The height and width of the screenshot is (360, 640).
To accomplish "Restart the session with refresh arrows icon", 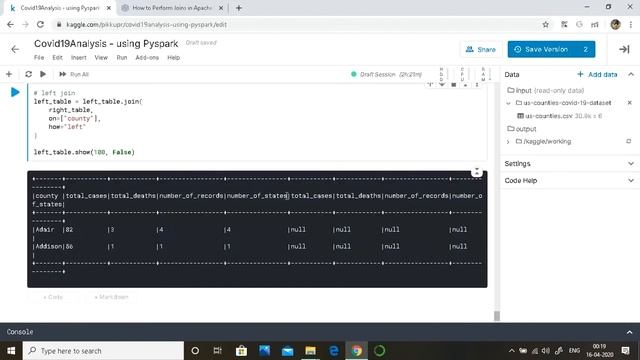I will [x=28, y=74].
